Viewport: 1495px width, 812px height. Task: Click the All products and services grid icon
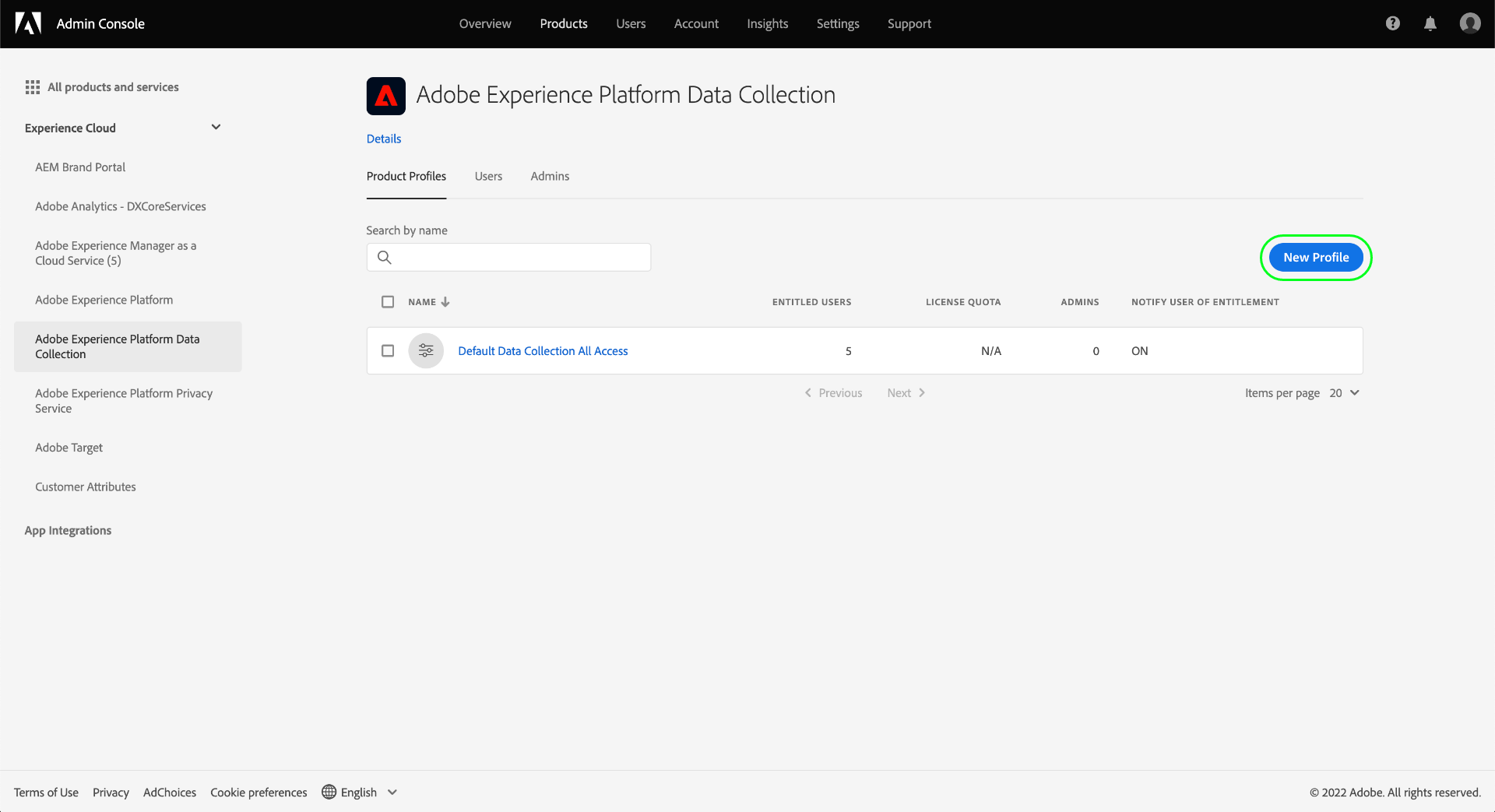[x=32, y=87]
